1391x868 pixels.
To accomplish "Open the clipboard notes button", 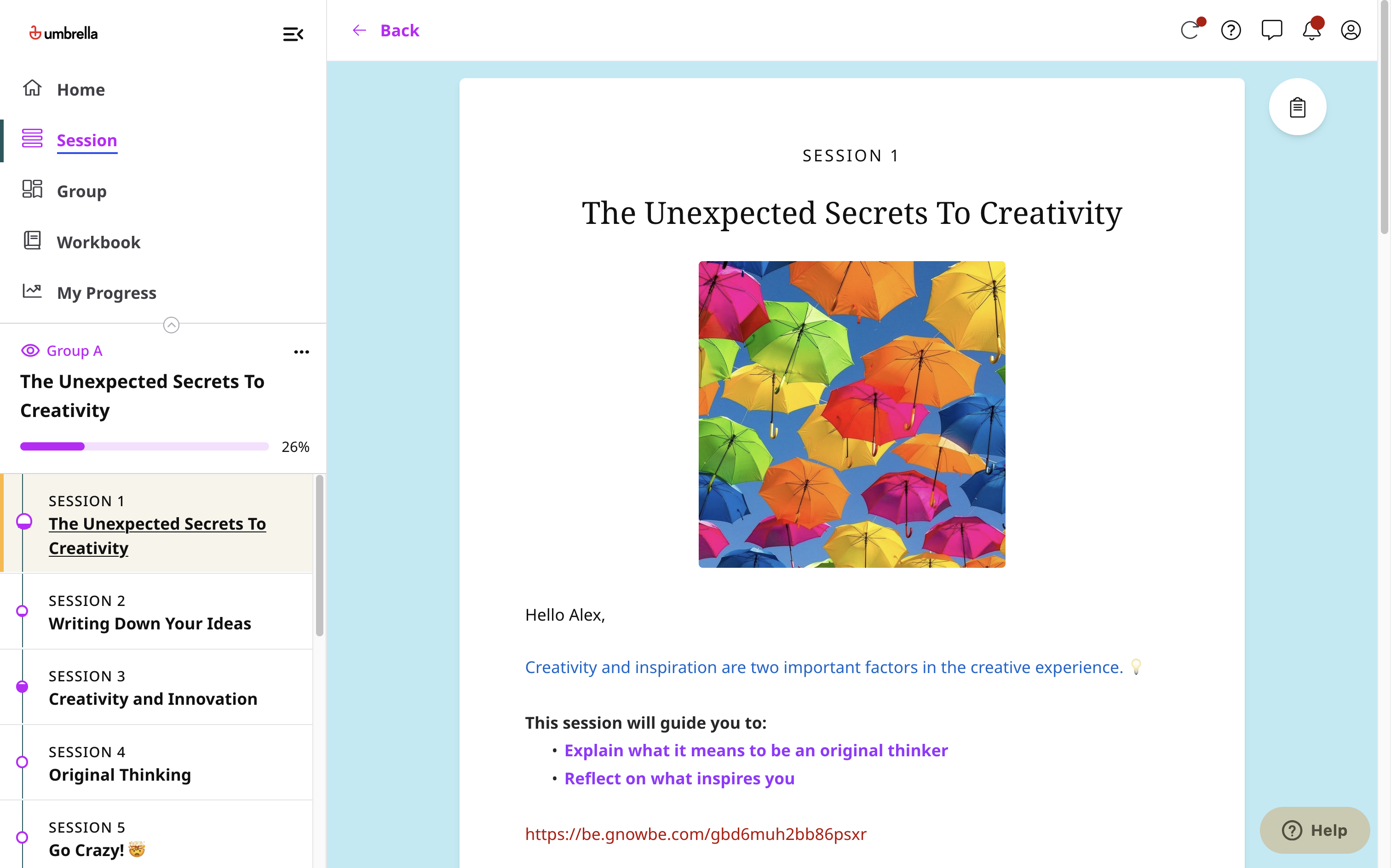I will pos(1297,108).
